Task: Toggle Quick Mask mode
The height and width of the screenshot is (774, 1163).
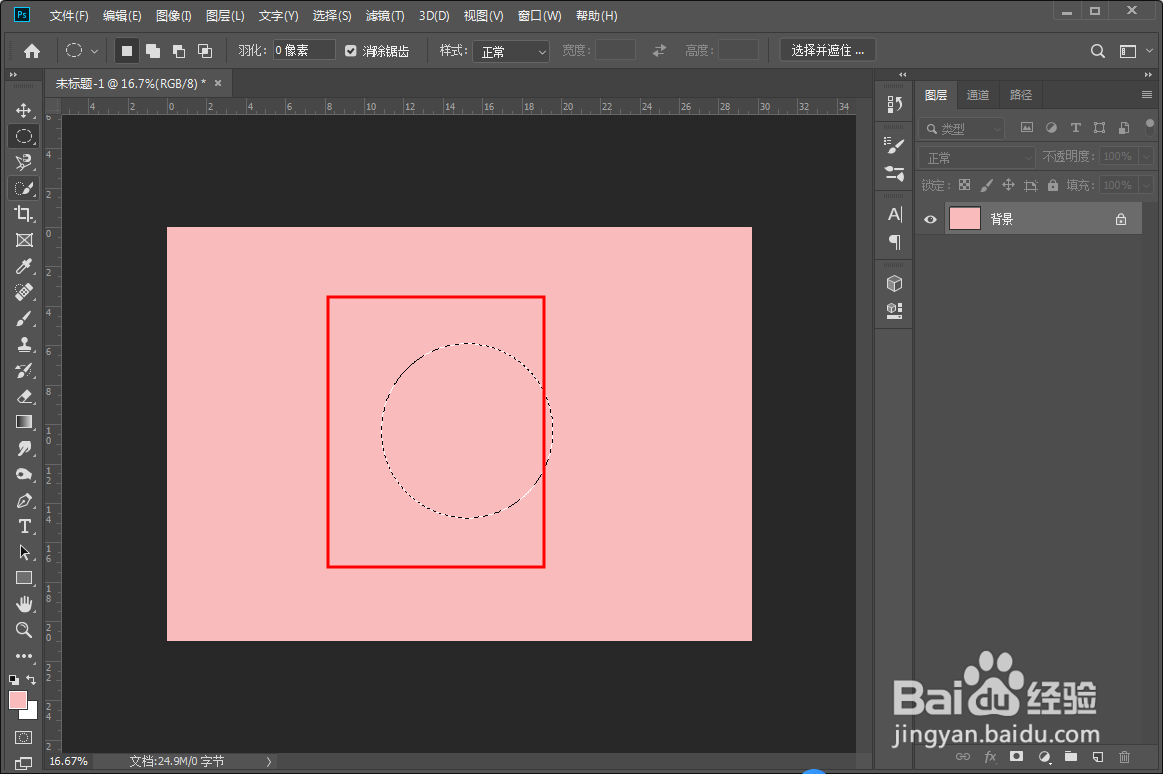Action: (x=24, y=738)
